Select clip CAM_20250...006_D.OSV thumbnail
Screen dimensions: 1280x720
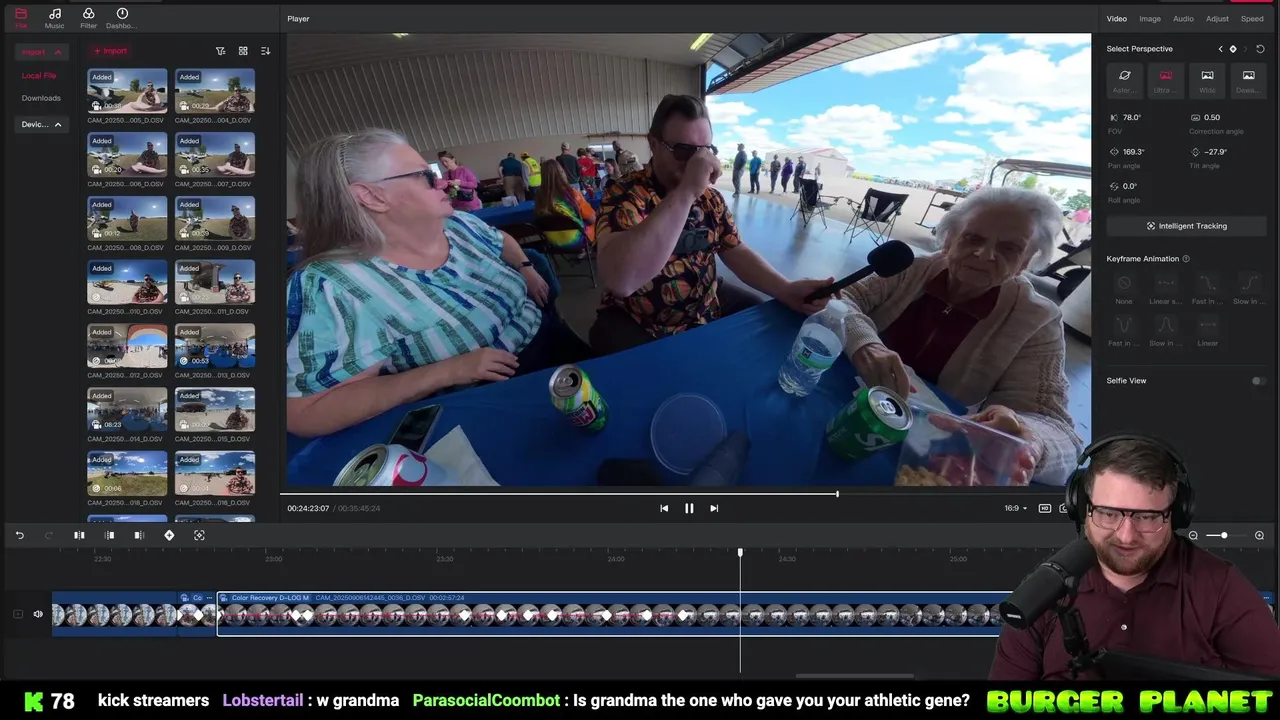click(x=127, y=155)
